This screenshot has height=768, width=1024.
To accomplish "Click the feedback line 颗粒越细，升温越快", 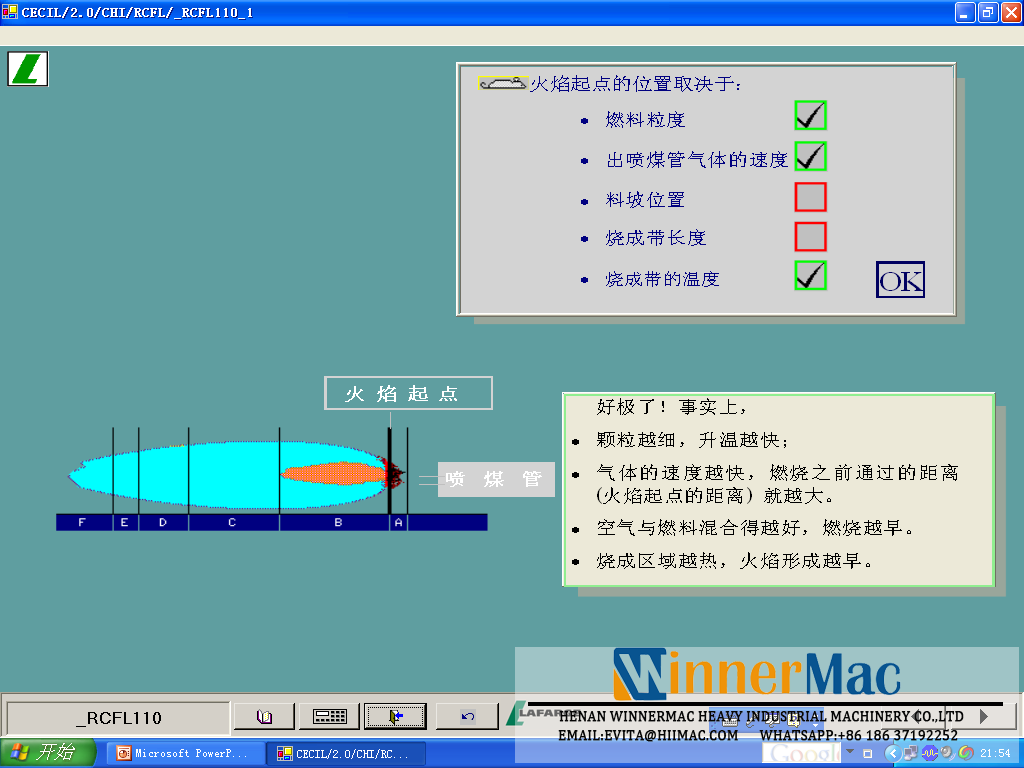I will [693, 440].
